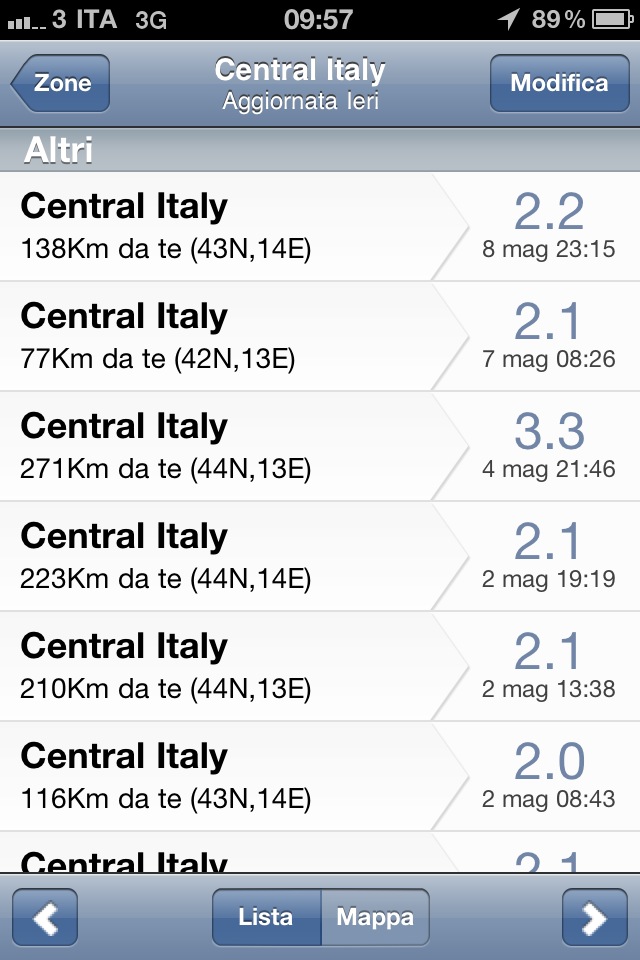This screenshot has height=960, width=640.
Task: Switch to Mappa view
Action: pyautogui.click(x=374, y=917)
